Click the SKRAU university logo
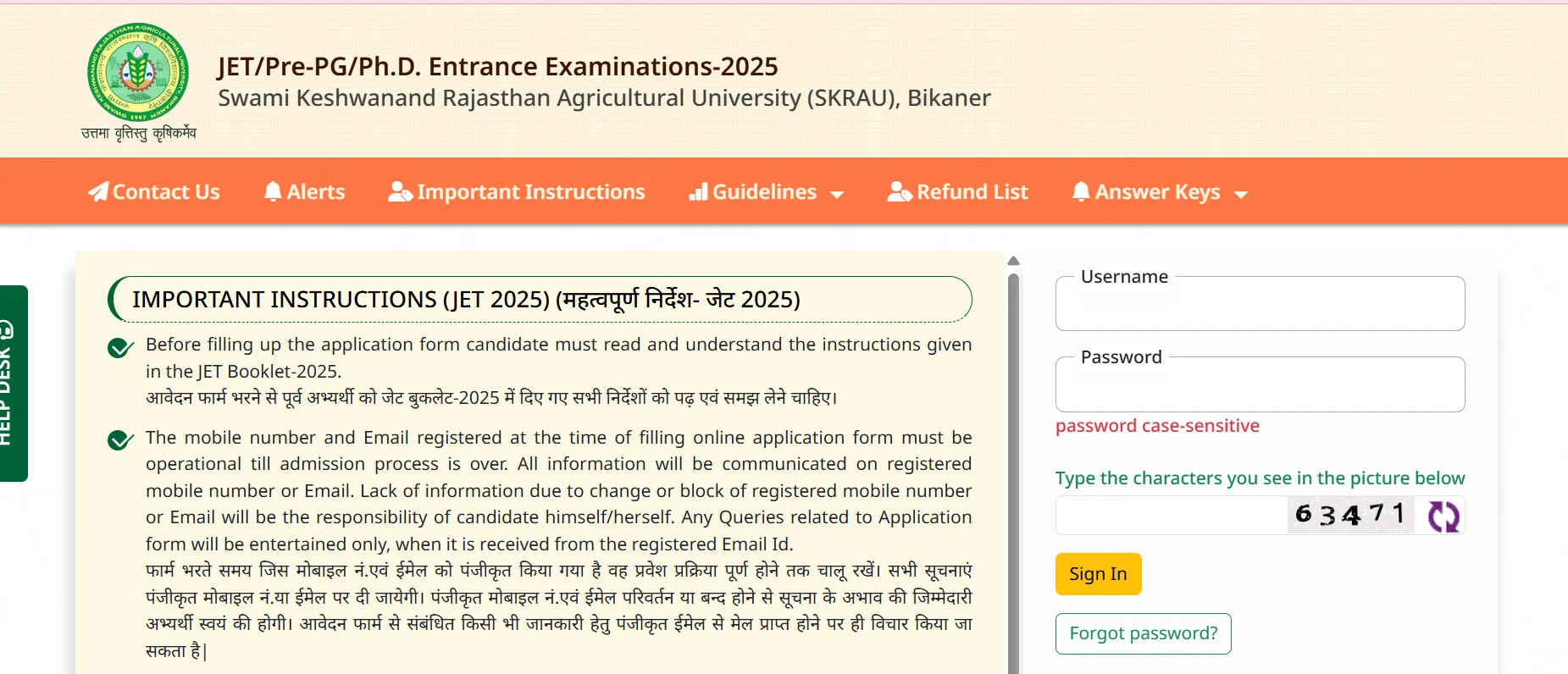This screenshot has width=1568, height=674. pyautogui.click(x=138, y=73)
